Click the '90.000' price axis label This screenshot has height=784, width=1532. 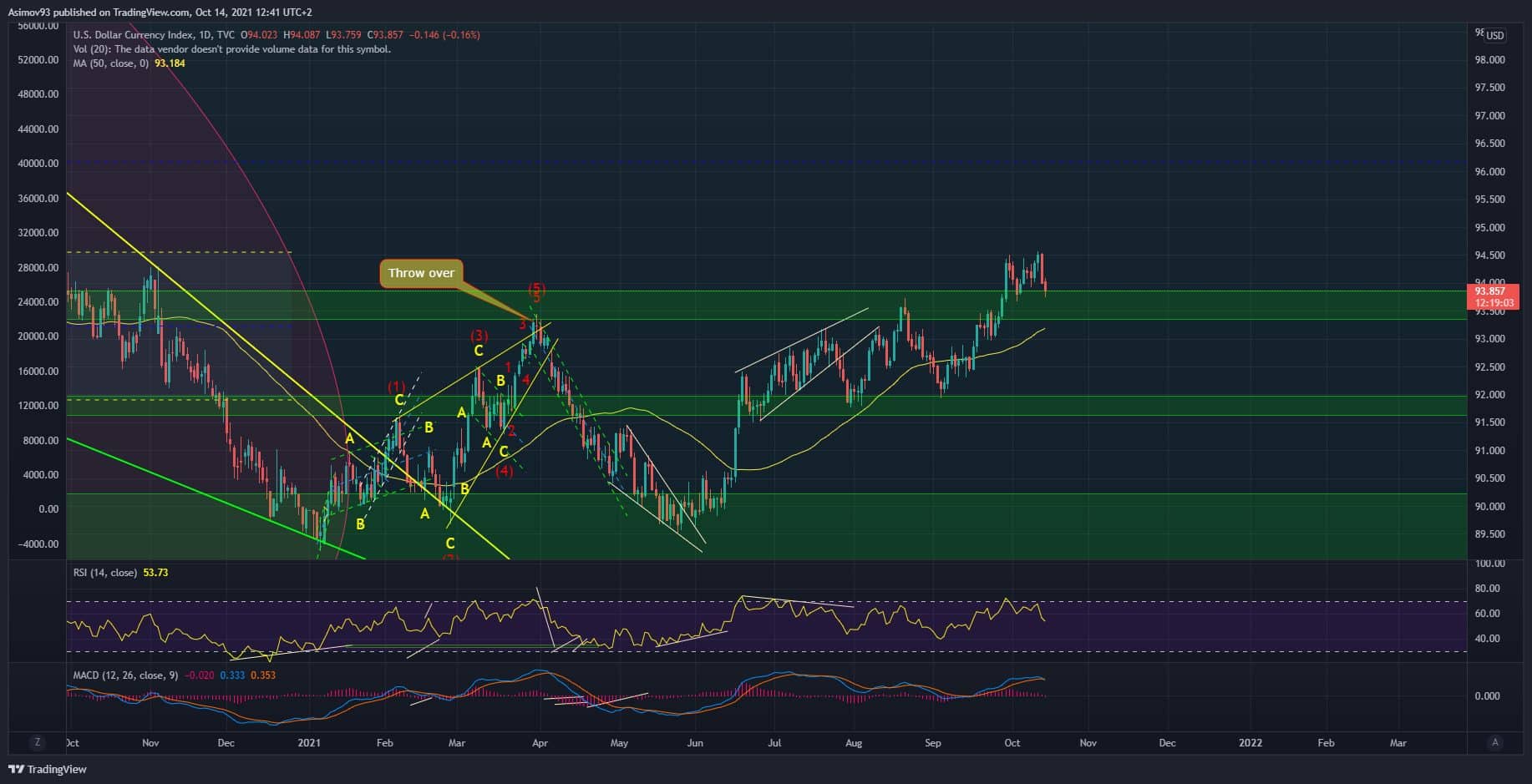pos(1490,507)
